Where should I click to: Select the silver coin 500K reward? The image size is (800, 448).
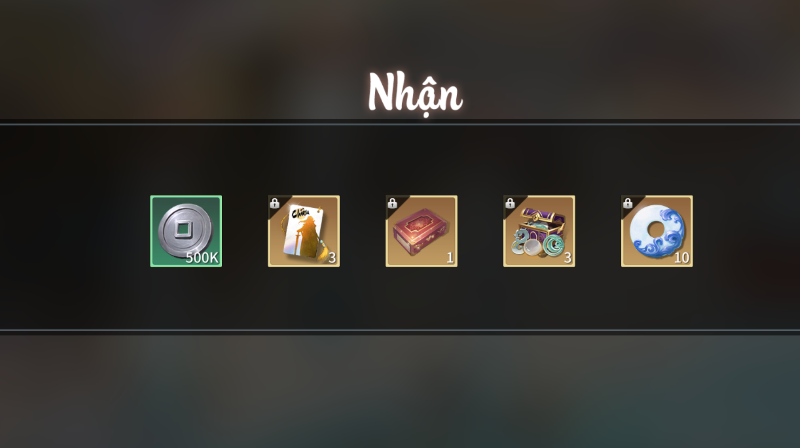click(186, 231)
